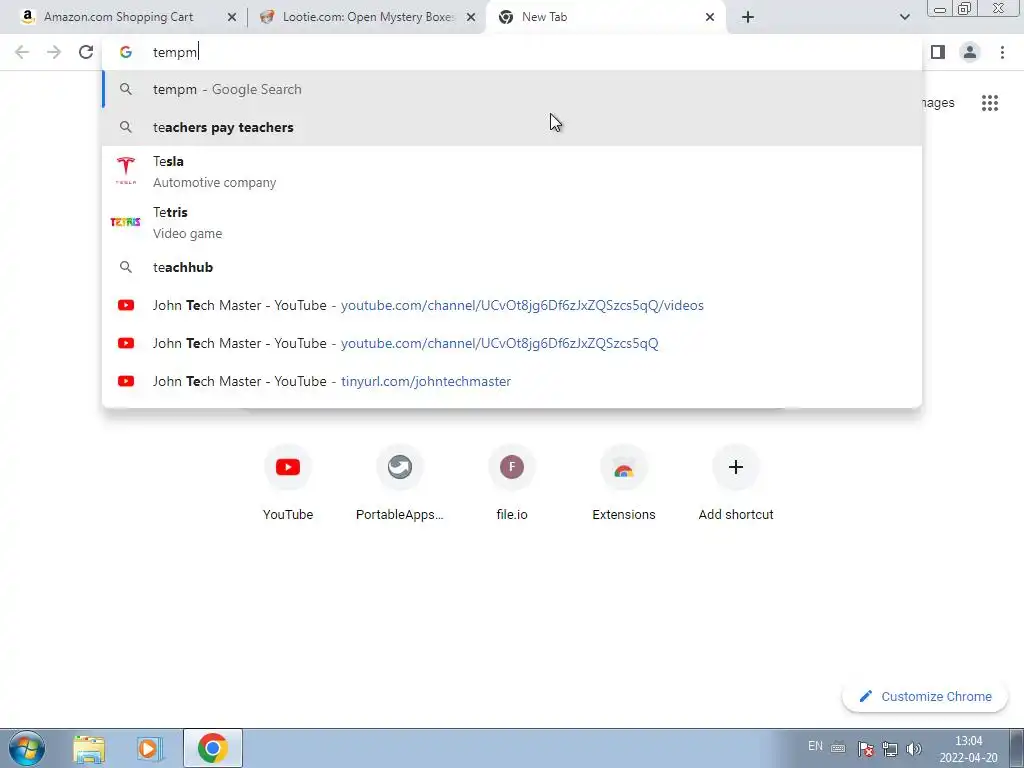
Task: Open the Action Center flag icon
Action: point(865,749)
